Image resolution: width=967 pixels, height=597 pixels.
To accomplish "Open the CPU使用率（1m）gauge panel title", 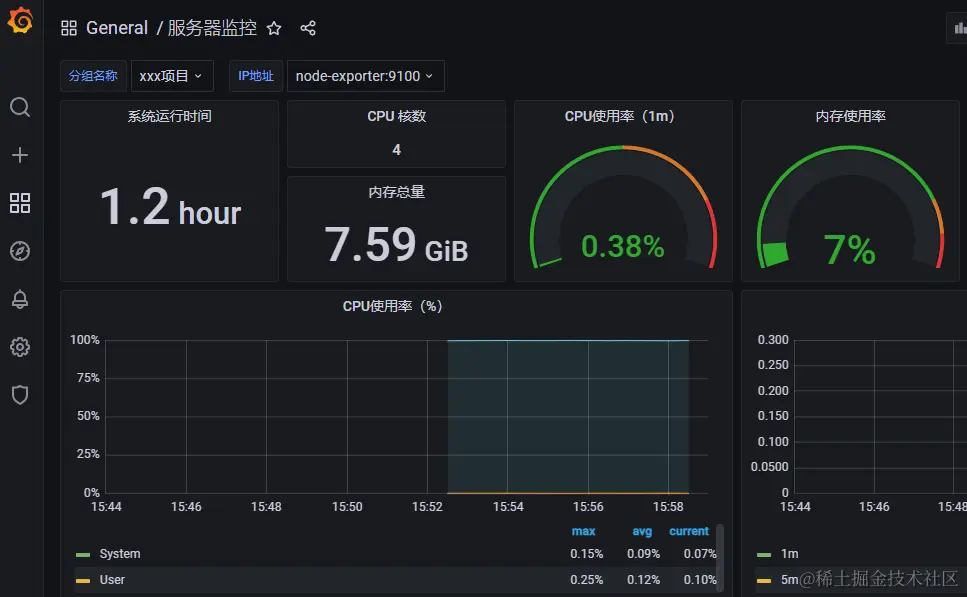I will click(620, 116).
